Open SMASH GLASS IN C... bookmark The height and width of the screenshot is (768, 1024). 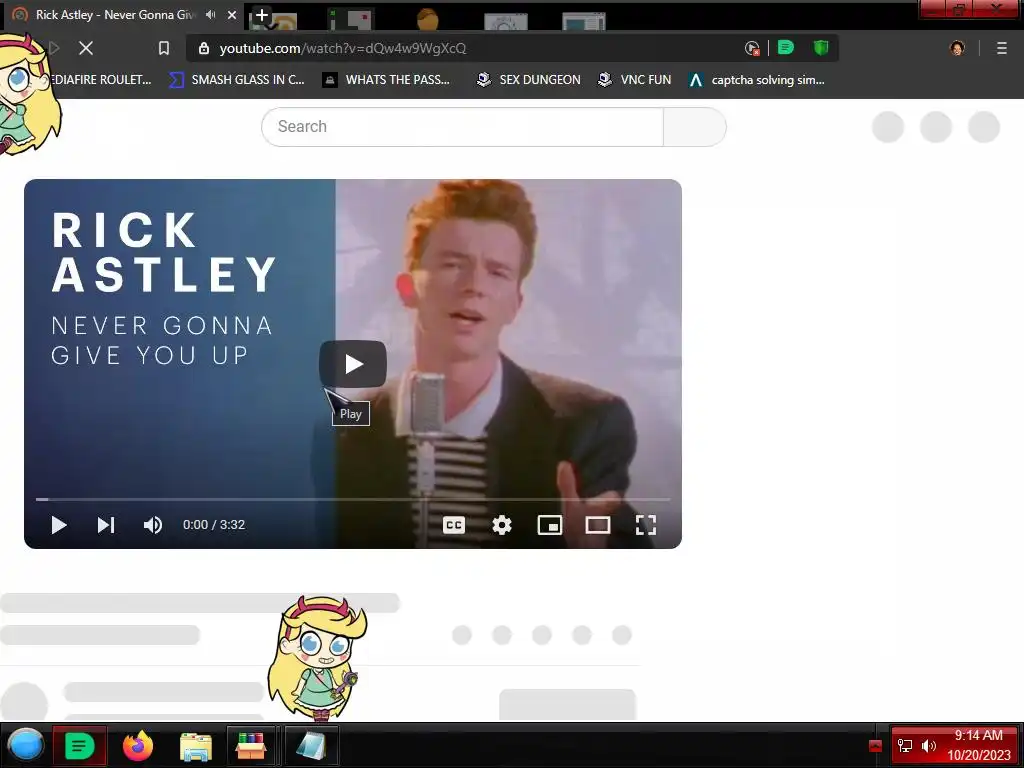pyautogui.click(x=237, y=80)
